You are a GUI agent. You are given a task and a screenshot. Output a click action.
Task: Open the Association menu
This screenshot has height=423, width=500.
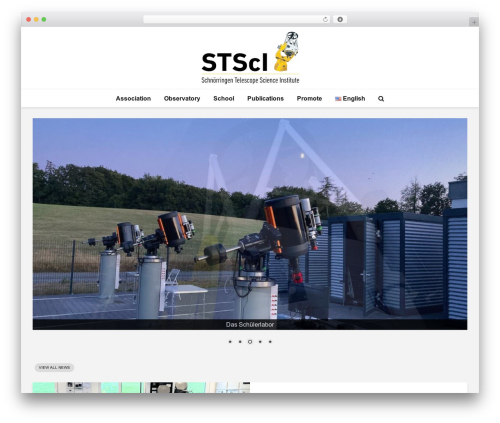click(133, 99)
